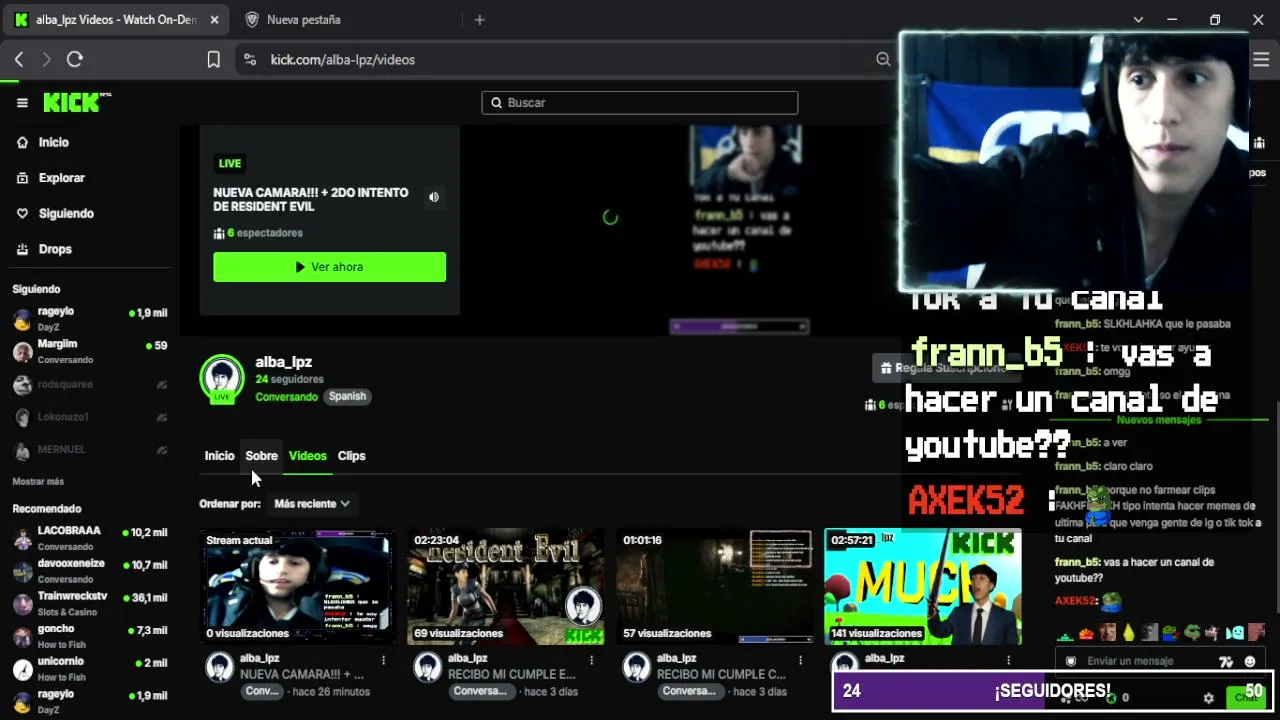The image size is (1280, 720).
Task: Open options for the 69 visualizaciones video
Action: click(591, 661)
